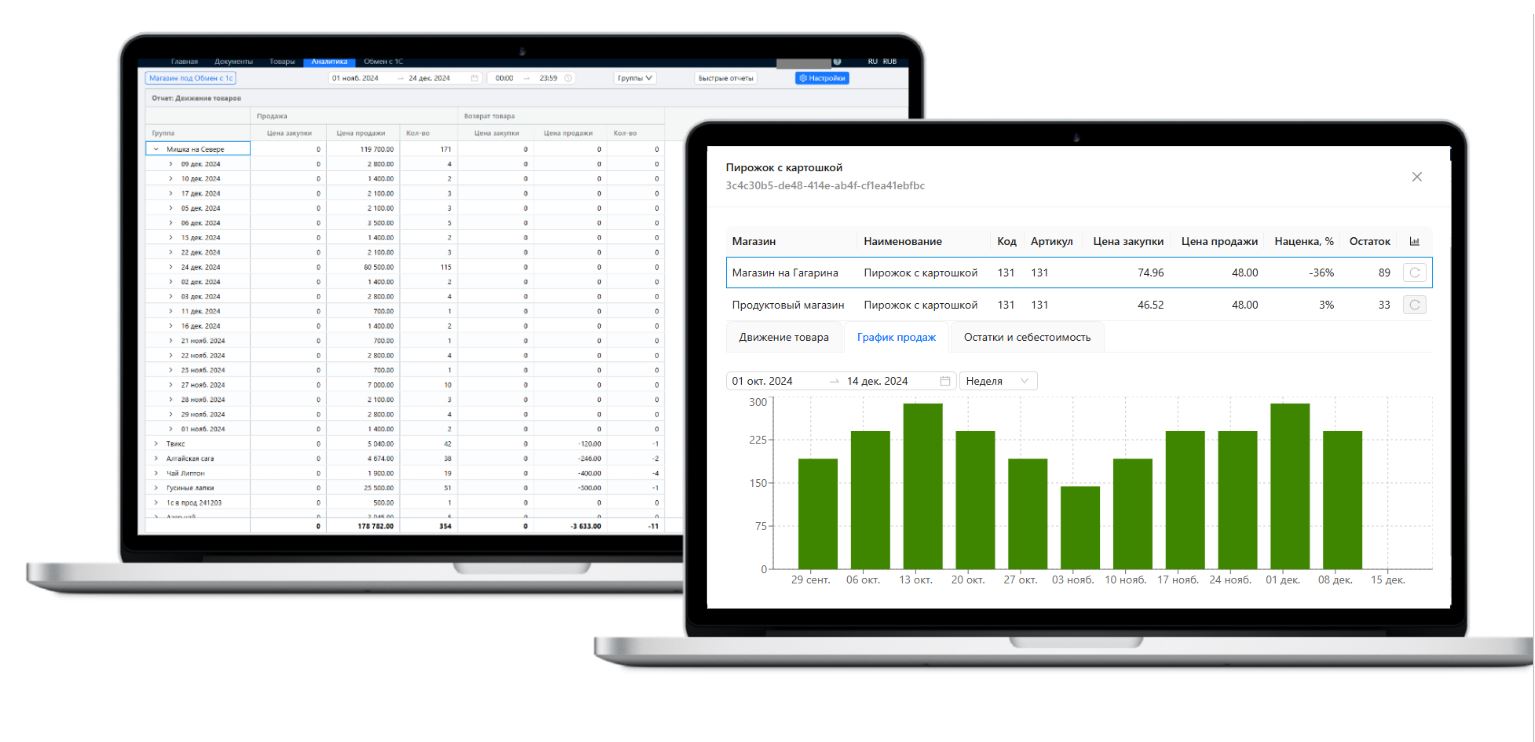
Task: Open the Обмен с 1С menu
Action: click(x=383, y=62)
